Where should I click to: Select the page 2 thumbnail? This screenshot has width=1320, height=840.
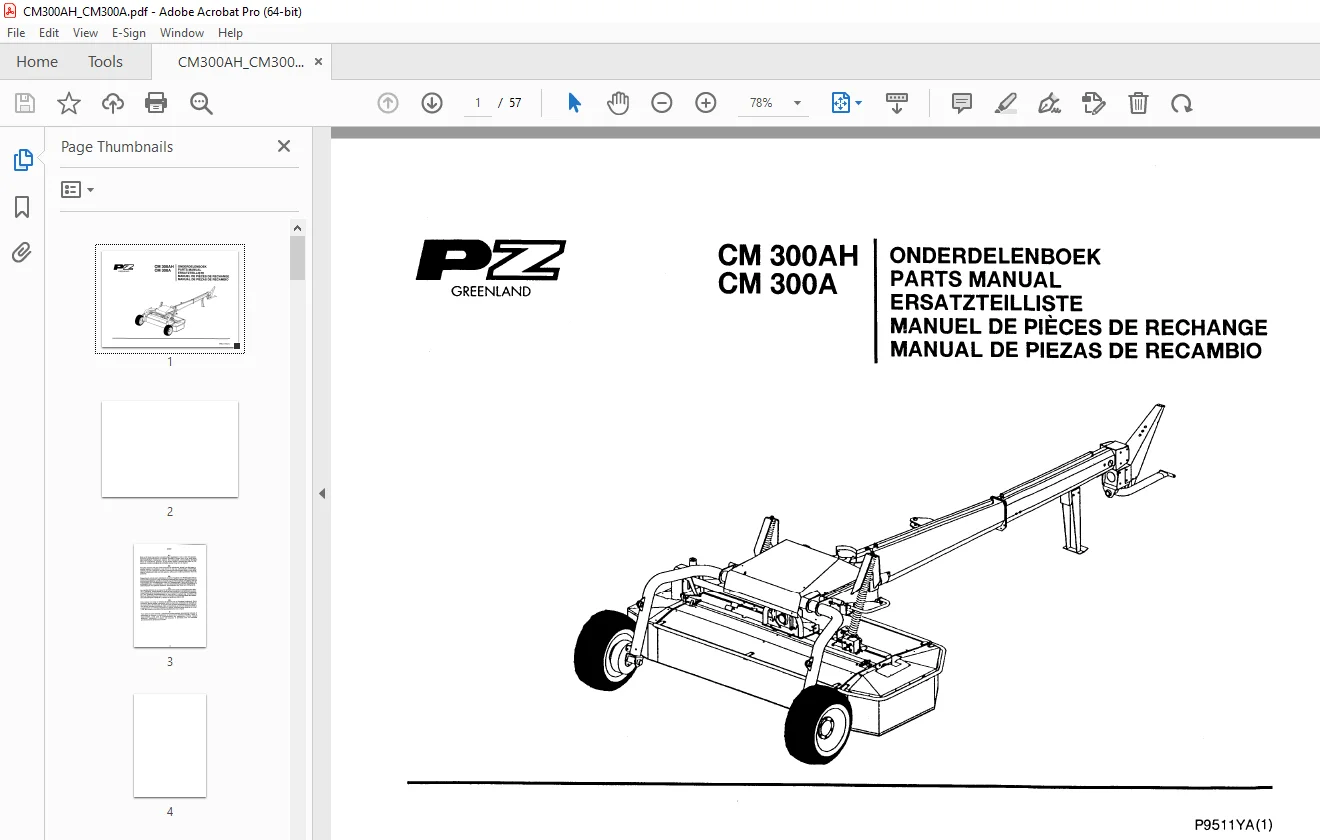[170, 449]
